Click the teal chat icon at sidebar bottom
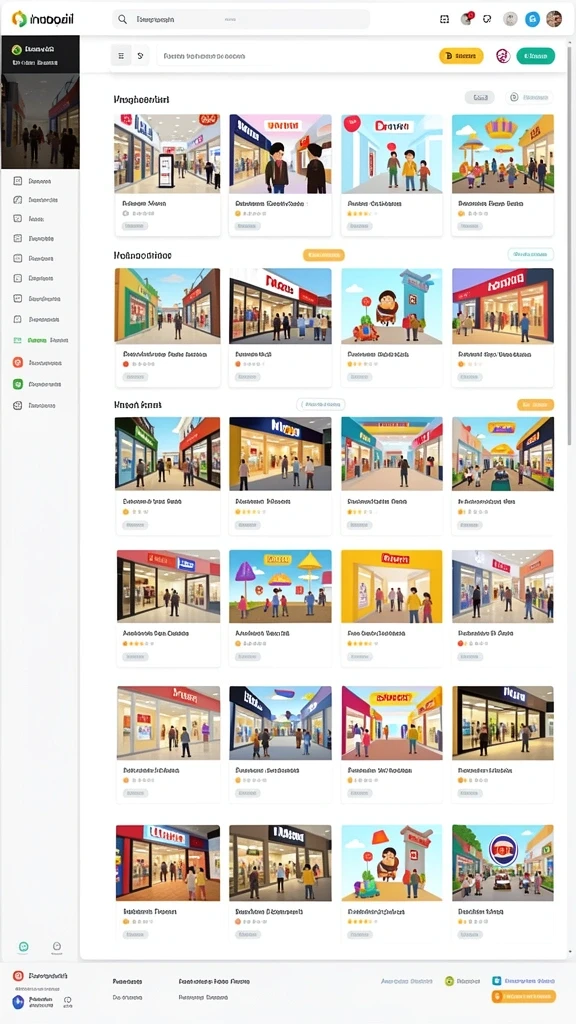576x1024 pixels. 24,946
